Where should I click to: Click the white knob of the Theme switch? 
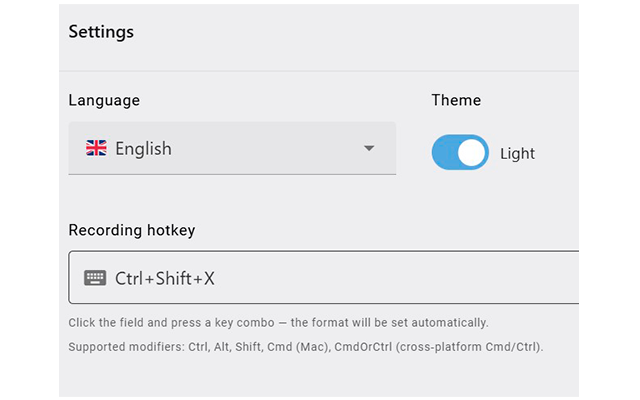click(472, 153)
